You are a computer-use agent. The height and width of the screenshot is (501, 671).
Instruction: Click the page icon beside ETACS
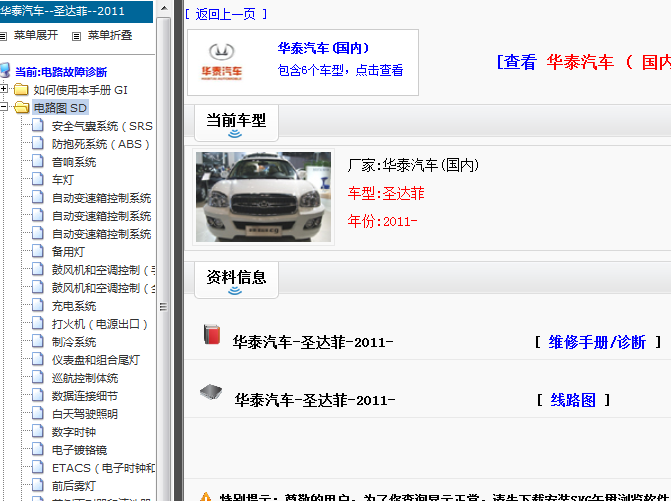tap(38, 467)
